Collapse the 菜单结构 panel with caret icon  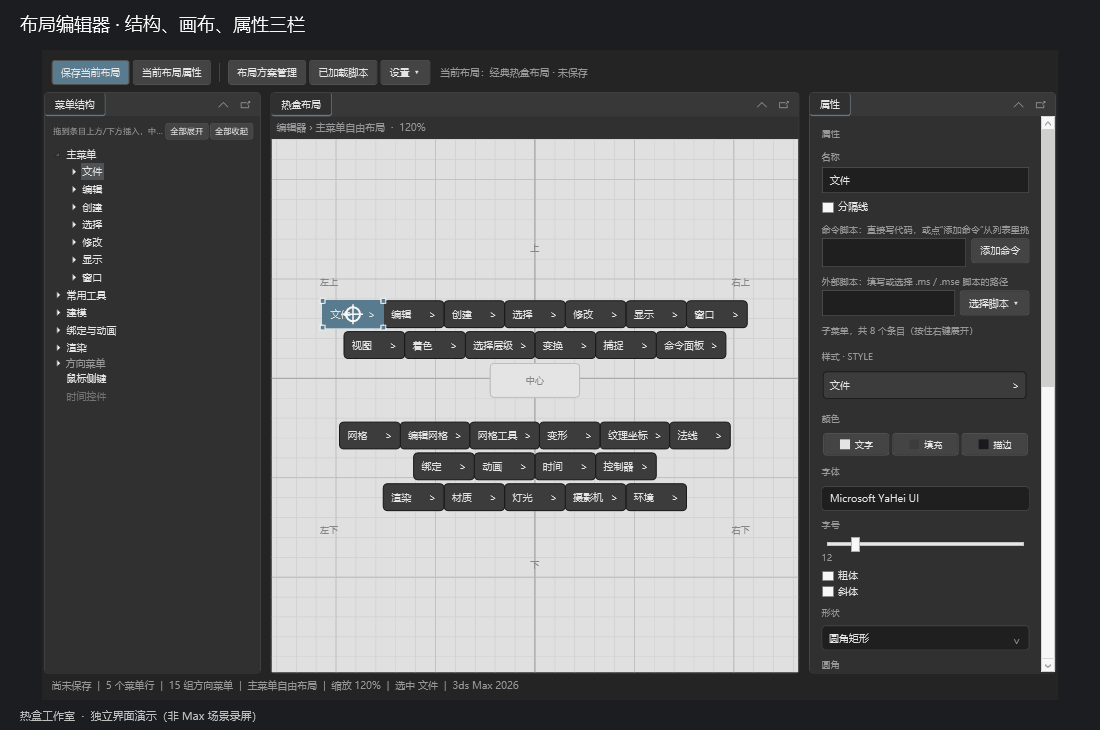click(x=223, y=104)
